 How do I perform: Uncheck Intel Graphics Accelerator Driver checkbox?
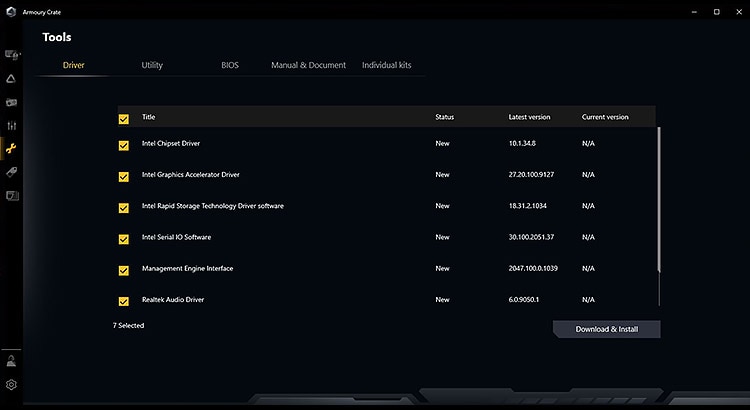(123, 177)
